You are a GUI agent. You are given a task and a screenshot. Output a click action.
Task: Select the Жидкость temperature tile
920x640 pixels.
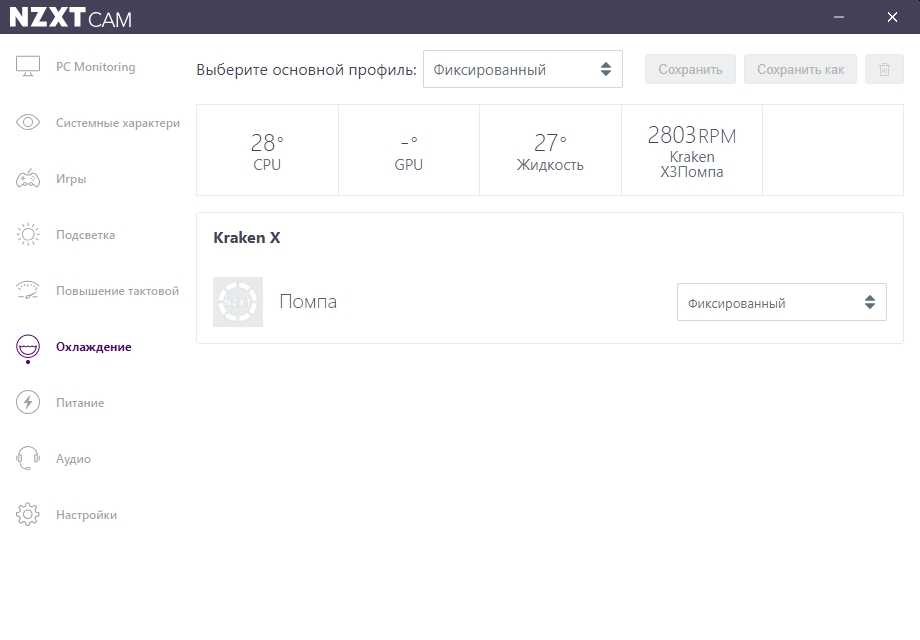550,150
